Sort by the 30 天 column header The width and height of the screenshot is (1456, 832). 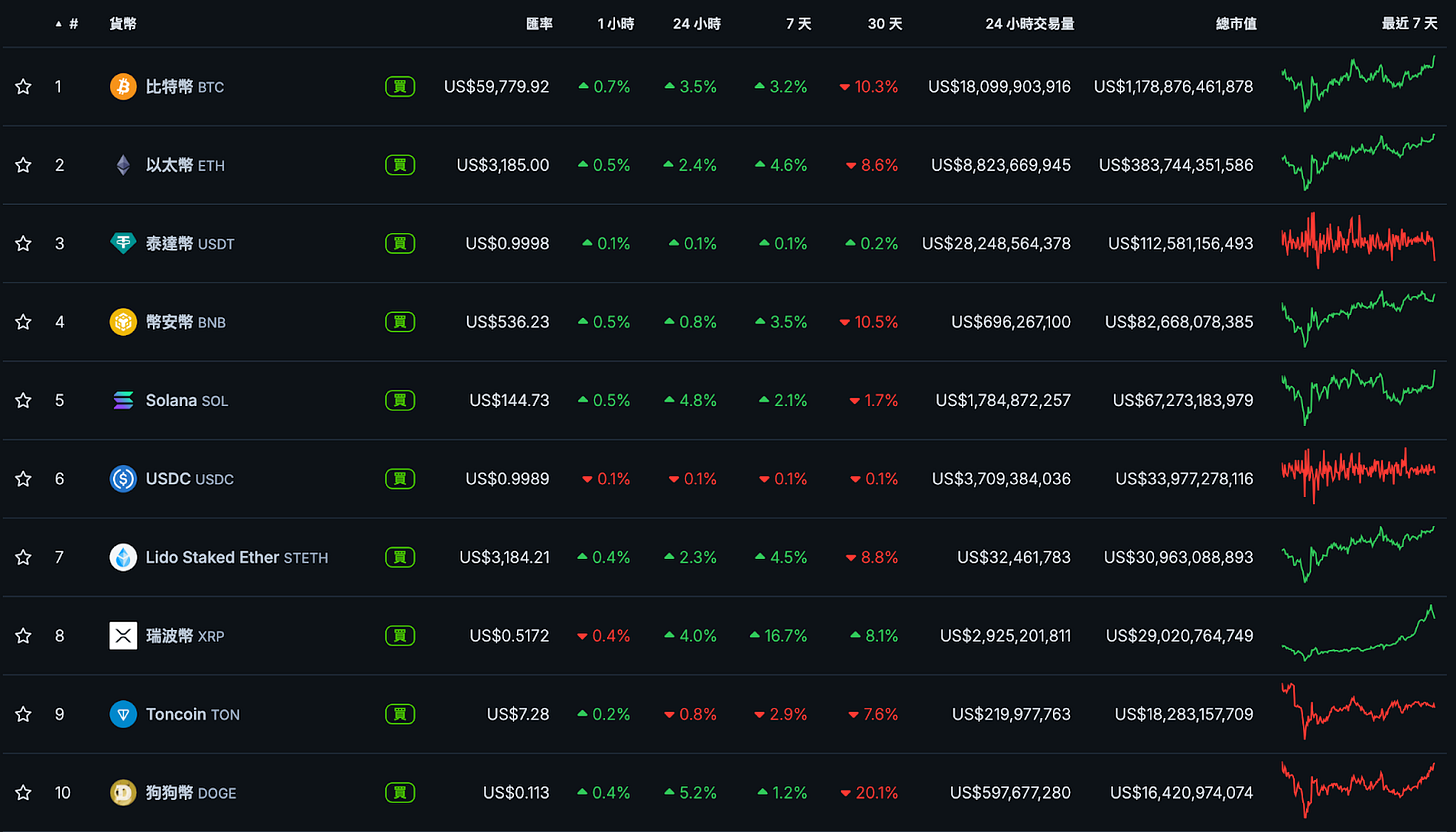[884, 23]
